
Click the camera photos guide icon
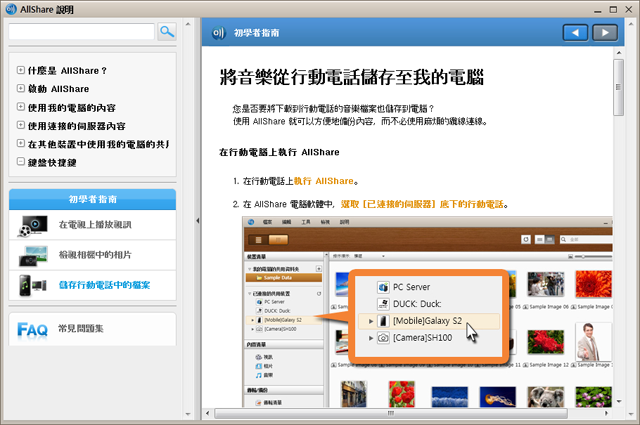coord(33,256)
